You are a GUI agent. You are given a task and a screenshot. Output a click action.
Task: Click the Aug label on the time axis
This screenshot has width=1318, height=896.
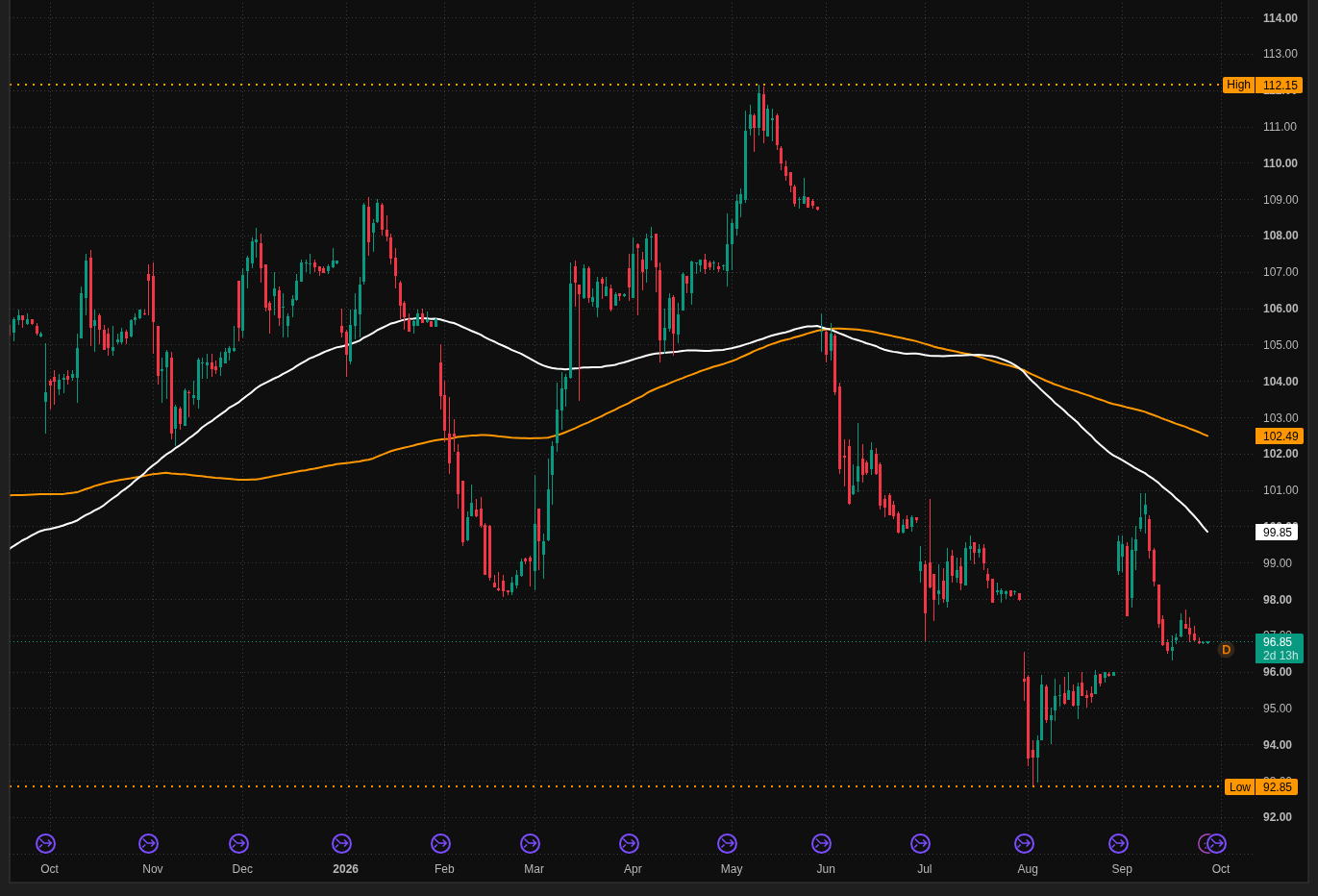pyautogui.click(x=1028, y=869)
